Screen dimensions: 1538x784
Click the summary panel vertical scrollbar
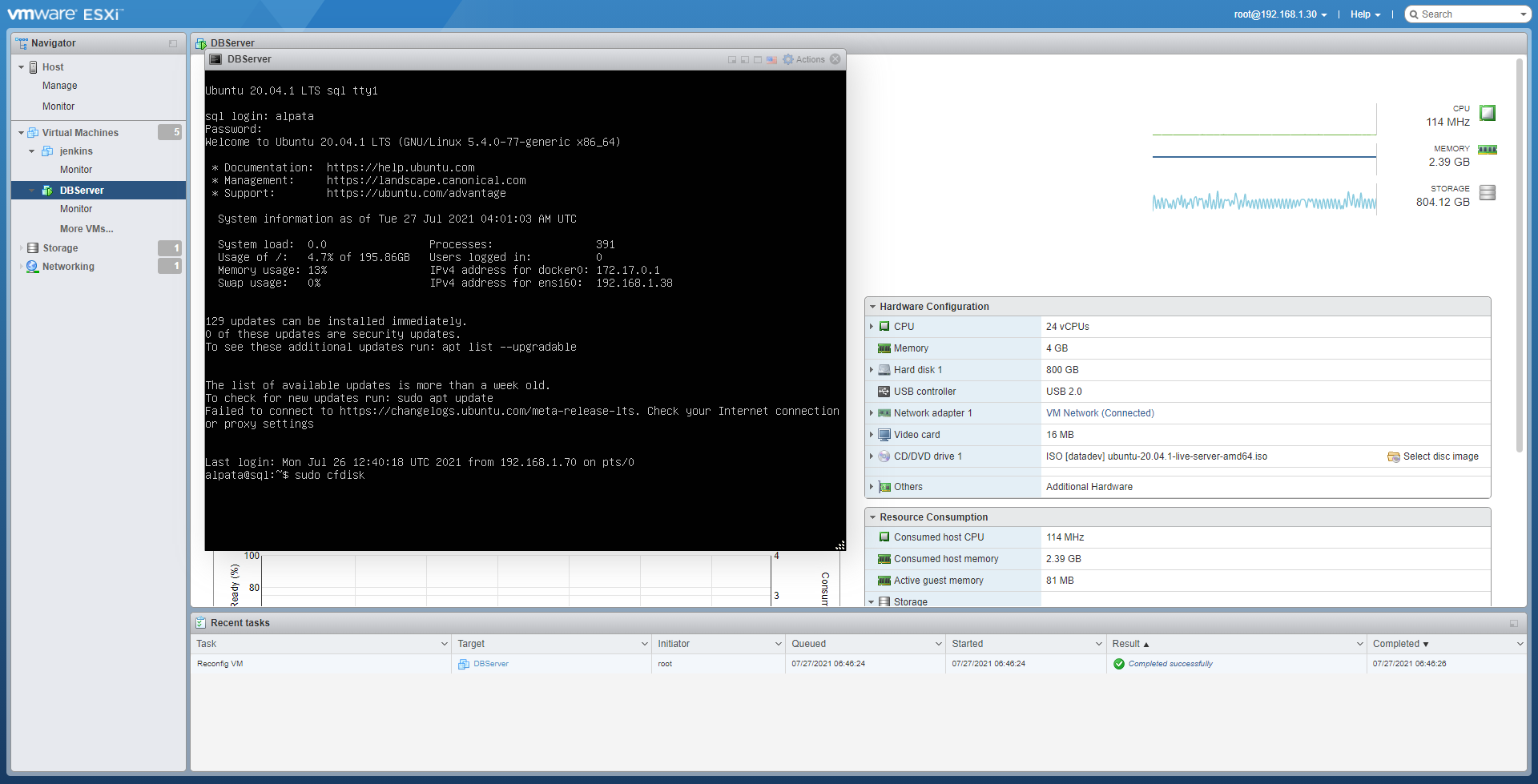pyautogui.click(x=1519, y=256)
